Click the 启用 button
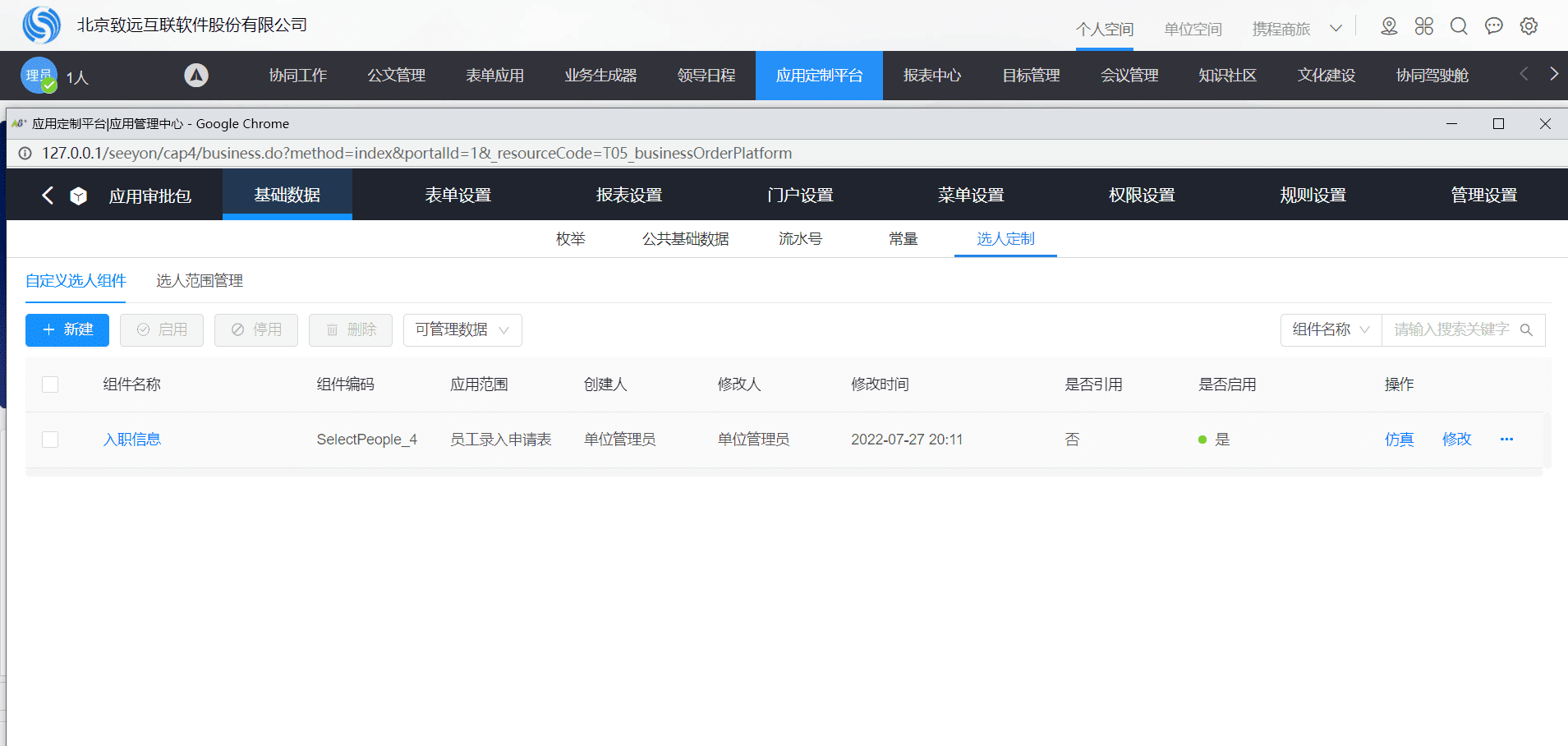This screenshot has height=746, width=1568. click(x=162, y=330)
